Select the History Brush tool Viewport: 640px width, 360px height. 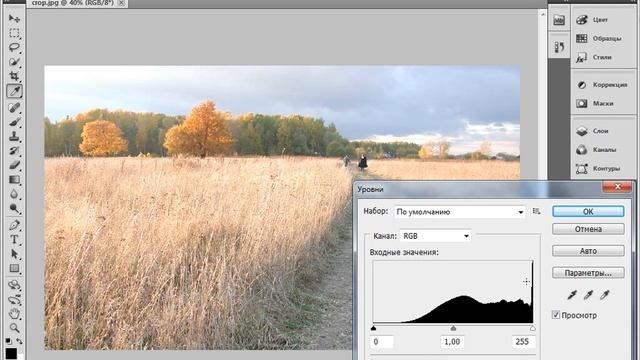pos(14,151)
